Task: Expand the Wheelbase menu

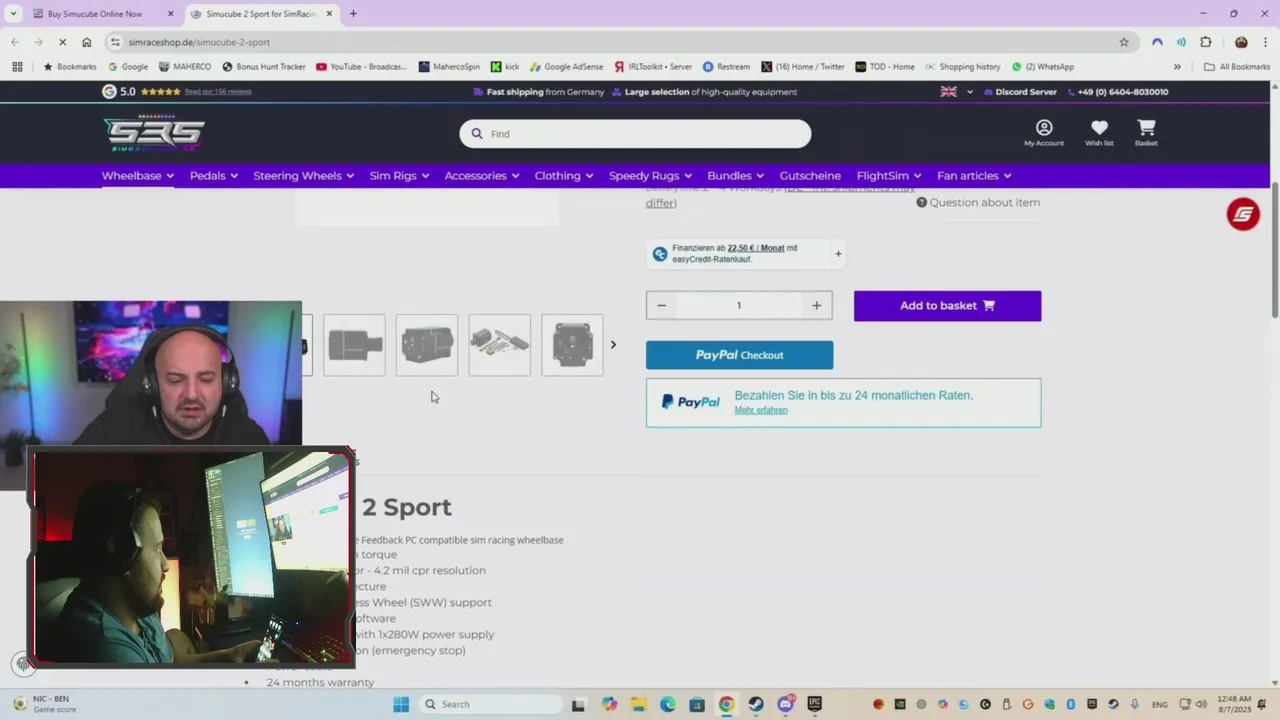Action: (138, 176)
